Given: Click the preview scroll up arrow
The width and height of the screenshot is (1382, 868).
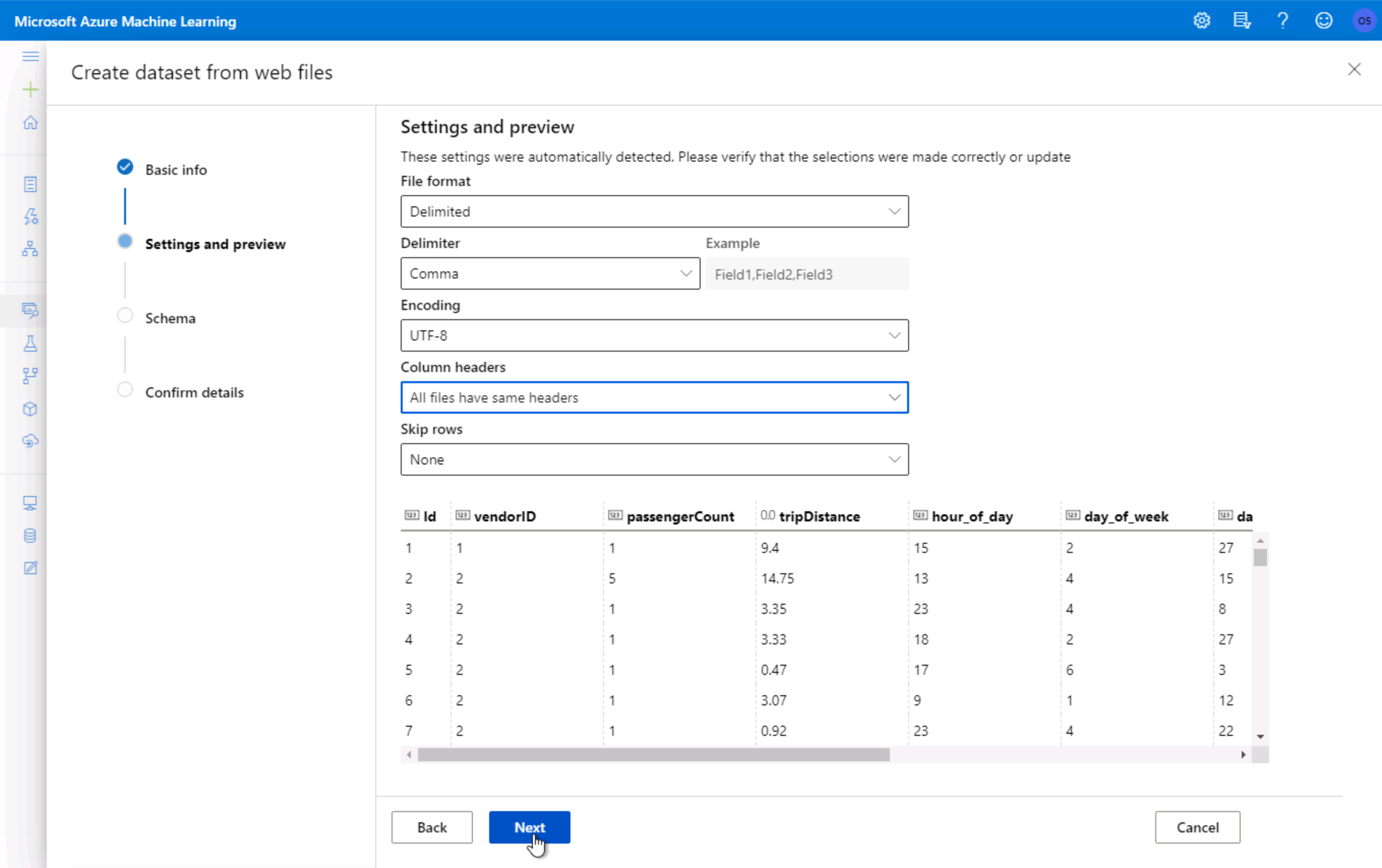Looking at the screenshot, I should [1260, 541].
